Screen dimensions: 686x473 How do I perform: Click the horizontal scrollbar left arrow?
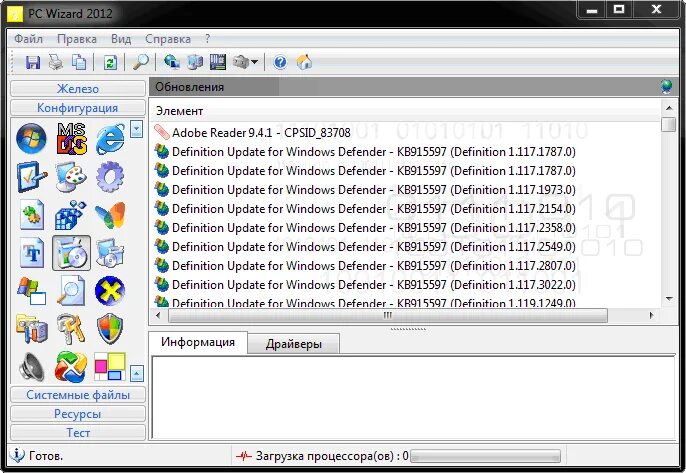pyautogui.click(x=158, y=315)
